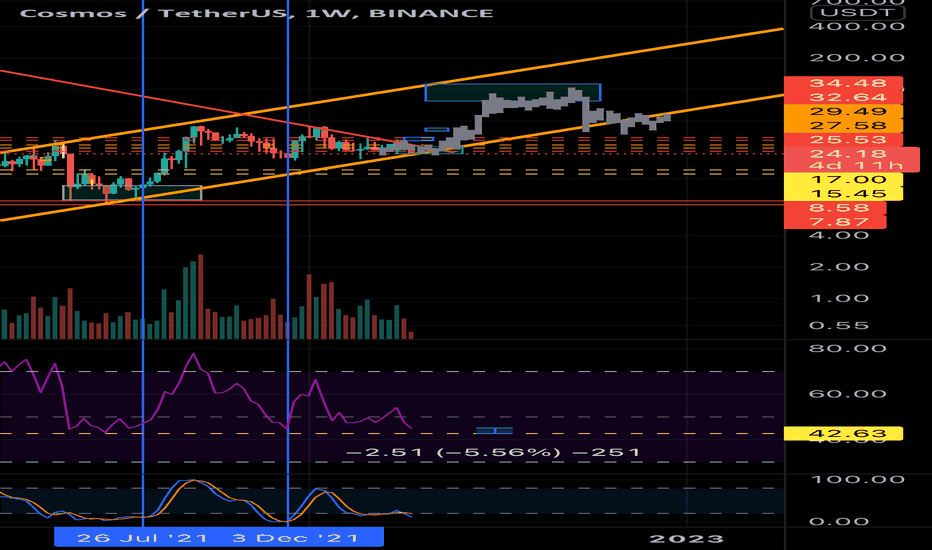Click the 7.87 red price label
The width and height of the screenshot is (932, 550).
835,222
